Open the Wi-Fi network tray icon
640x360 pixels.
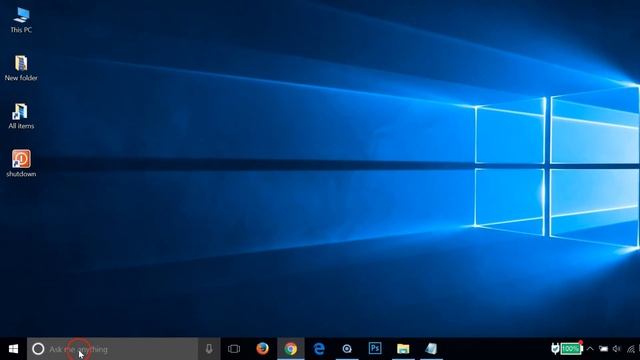click(x=631, y=349)
